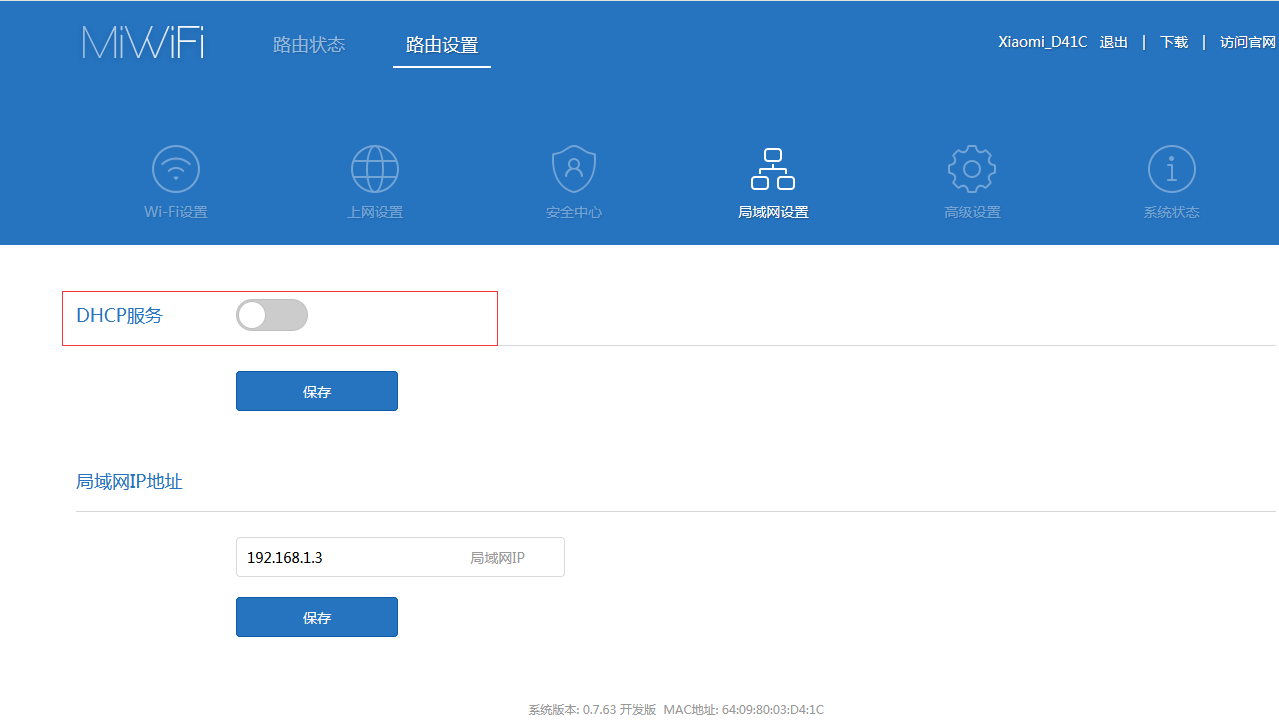
Task: Open the Wi-Fi设置 wireless icon
Action: (x=176, y=170)
